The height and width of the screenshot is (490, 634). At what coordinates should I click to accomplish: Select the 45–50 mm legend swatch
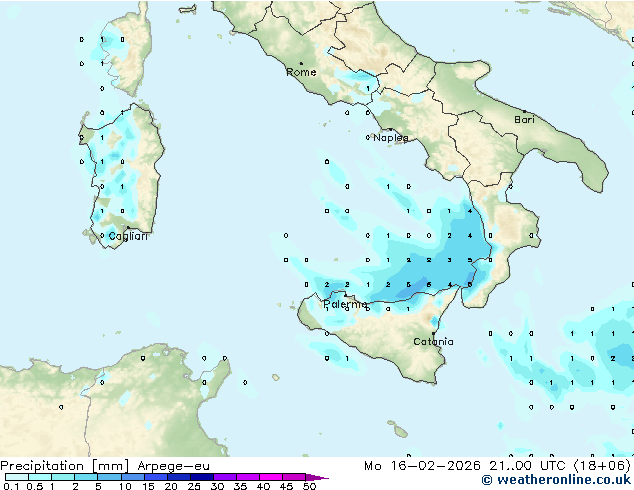[294, 477]
